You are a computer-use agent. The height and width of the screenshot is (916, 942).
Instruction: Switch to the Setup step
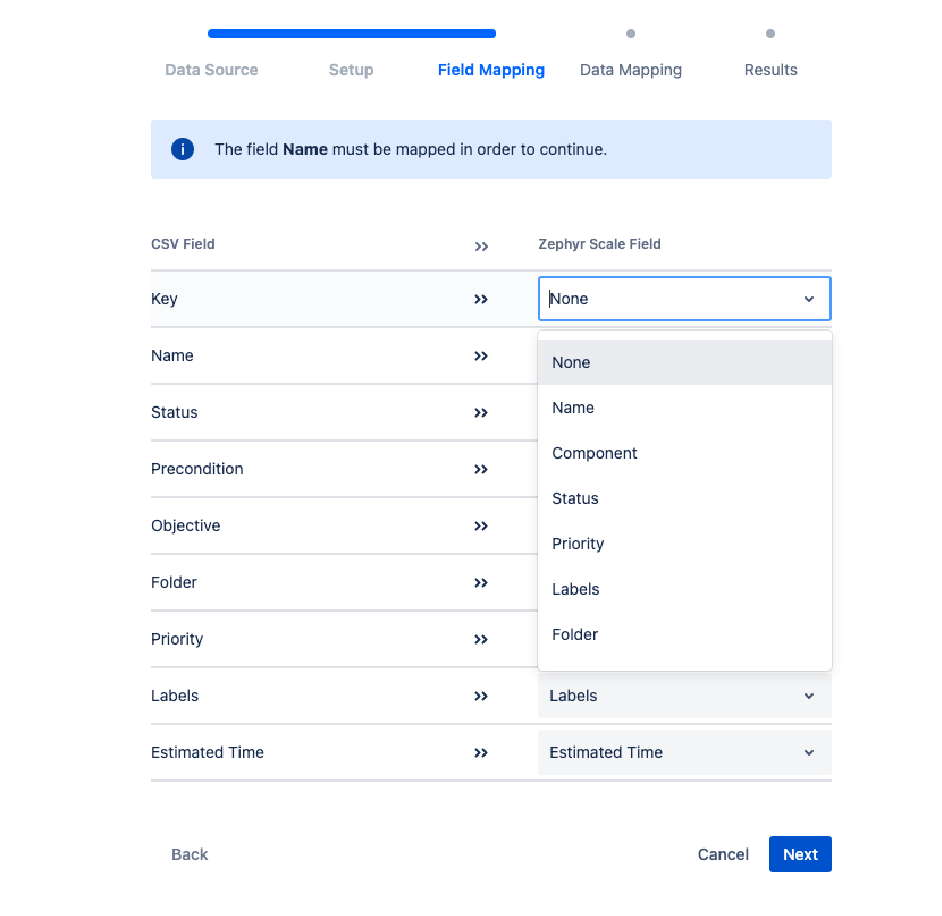[351, 70]
